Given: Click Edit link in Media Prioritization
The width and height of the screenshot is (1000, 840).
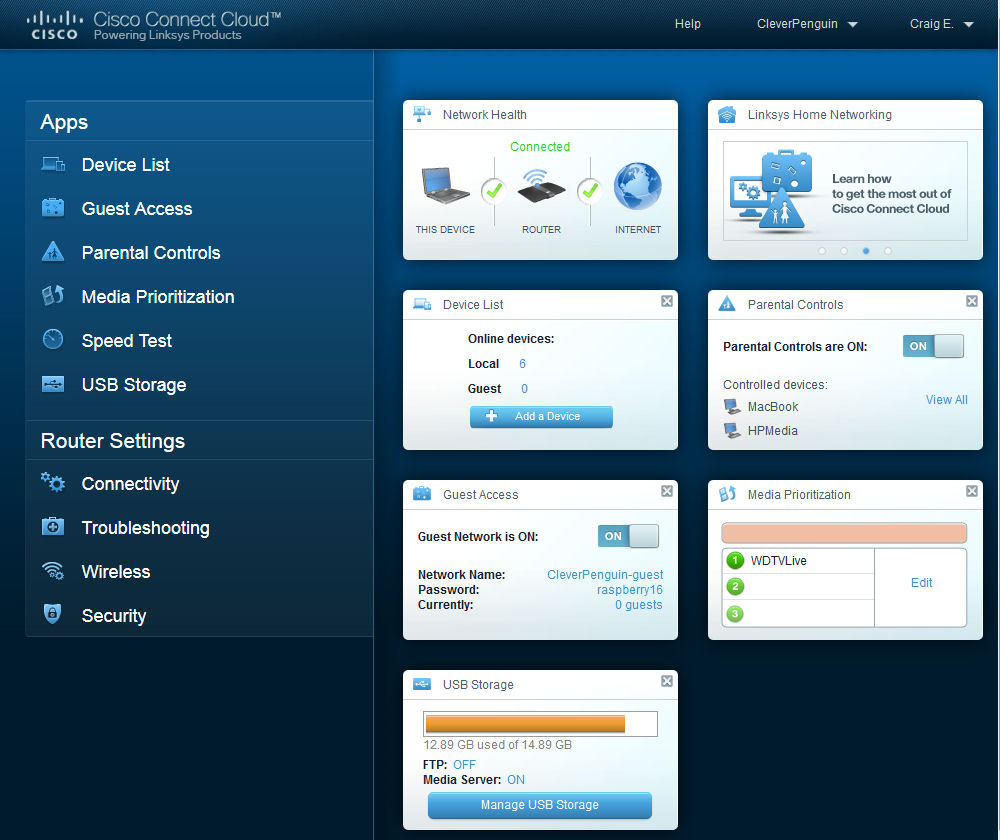Looking at the screenshot, I should [x=921, y=582].
